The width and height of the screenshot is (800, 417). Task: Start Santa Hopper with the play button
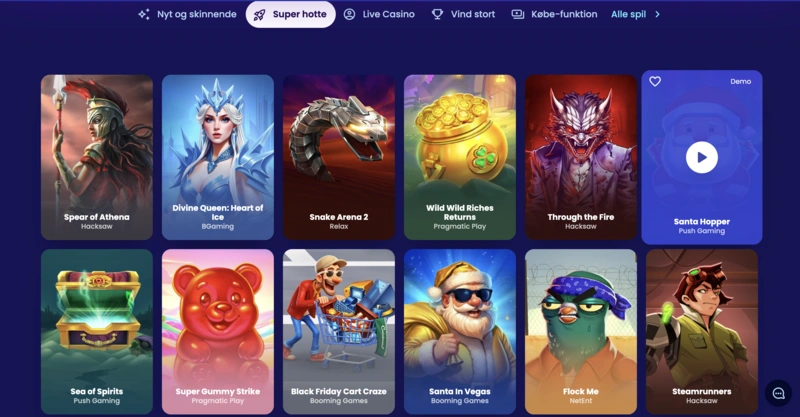702,157
